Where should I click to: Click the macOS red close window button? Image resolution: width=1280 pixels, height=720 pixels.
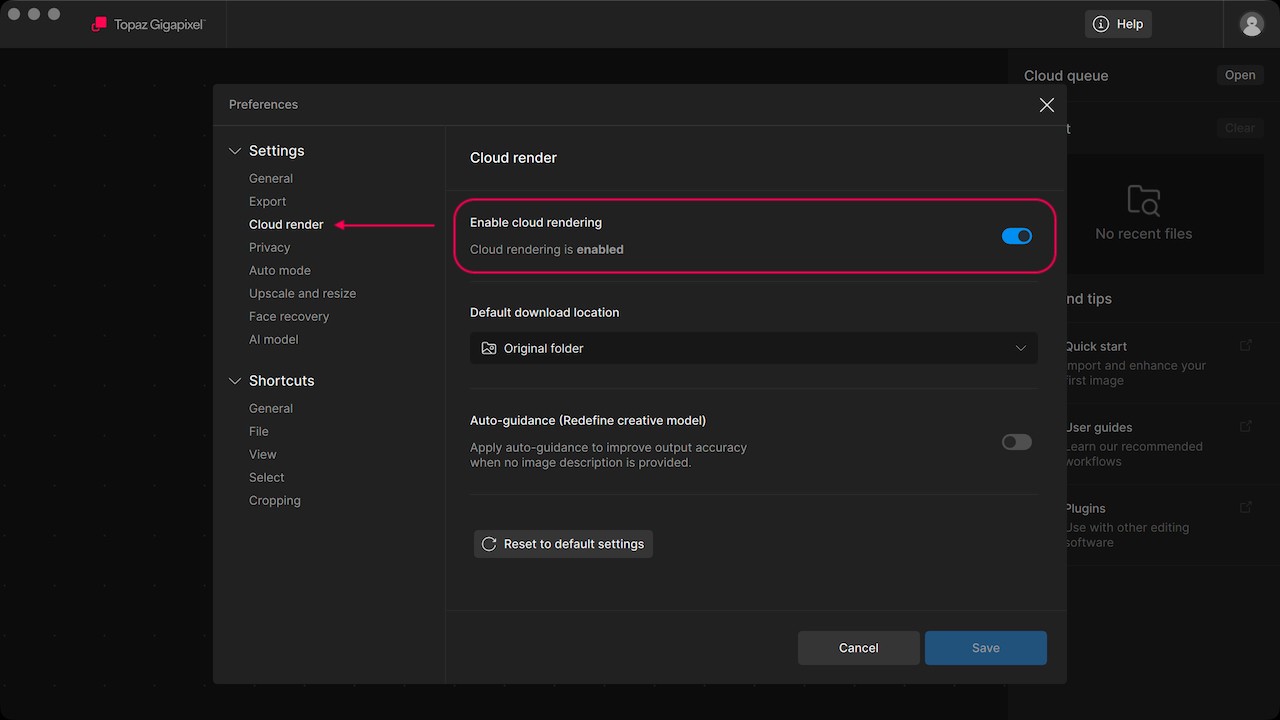point(14,14)
